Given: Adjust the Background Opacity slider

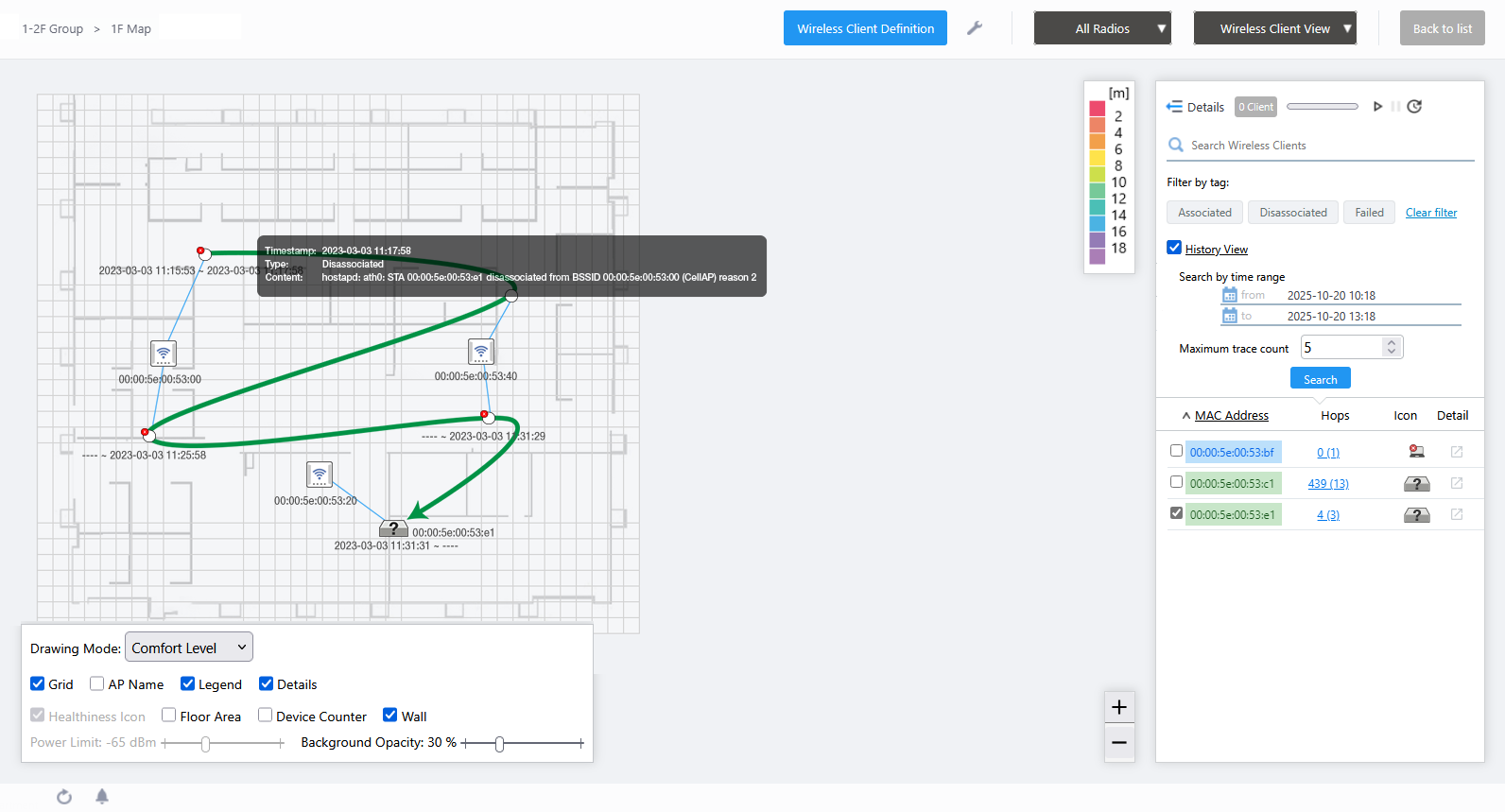Looking at the screenshot, I should pyautogui.click(x=523, y=744).
